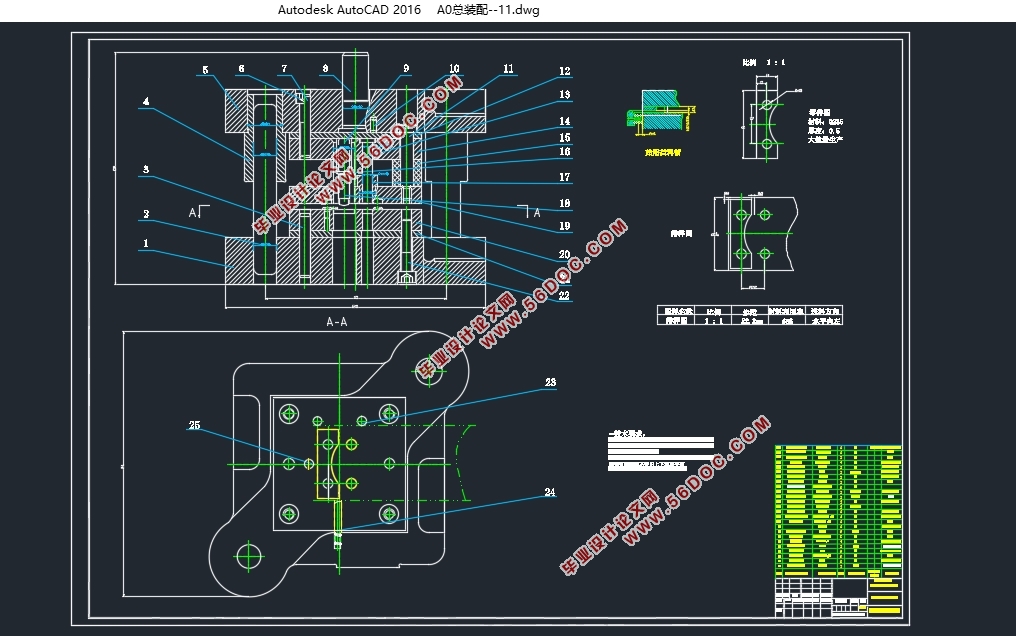This screenshot has height=636, width=1016.
Task: Click the drawing title block at bottom right
Action: click(838, 597)
